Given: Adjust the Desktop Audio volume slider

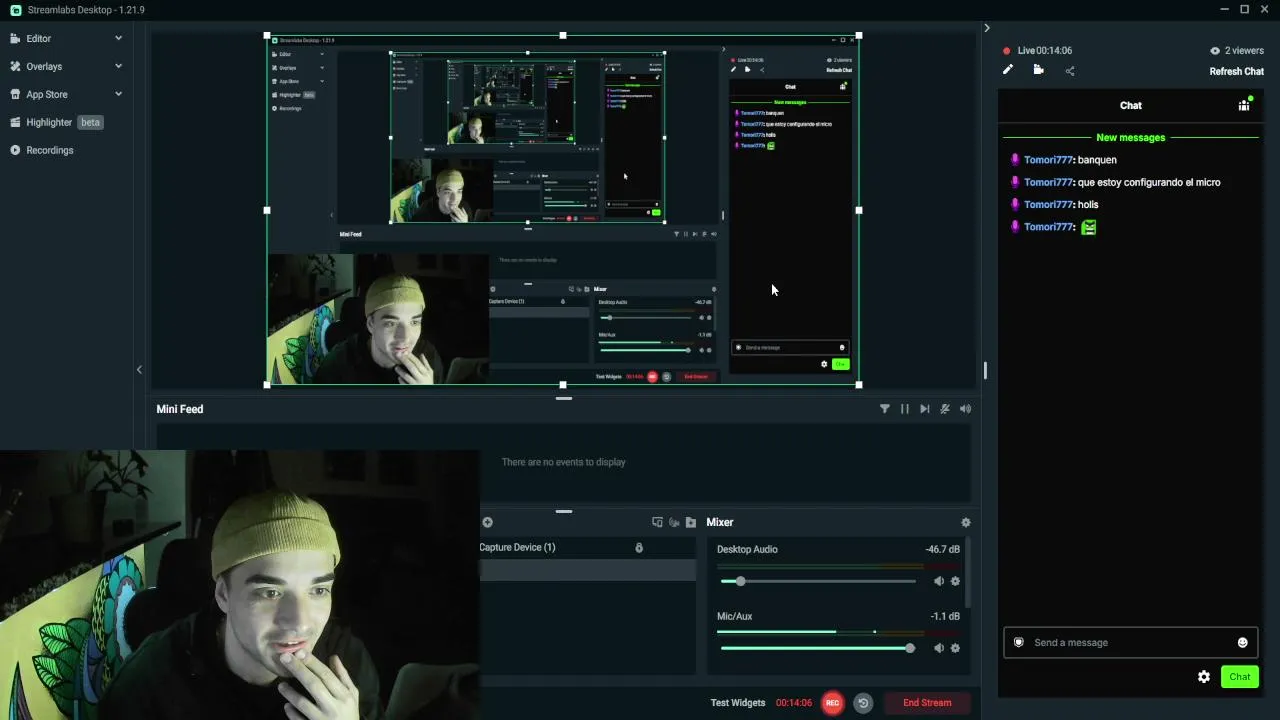Looking at the screenshot, I should click(818, 581).
